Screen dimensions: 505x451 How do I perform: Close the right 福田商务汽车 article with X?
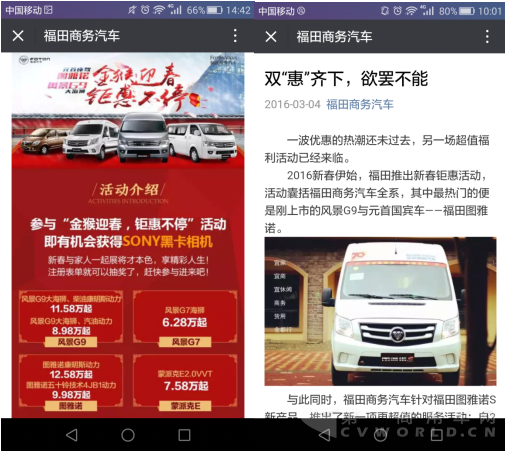point(271,37)
